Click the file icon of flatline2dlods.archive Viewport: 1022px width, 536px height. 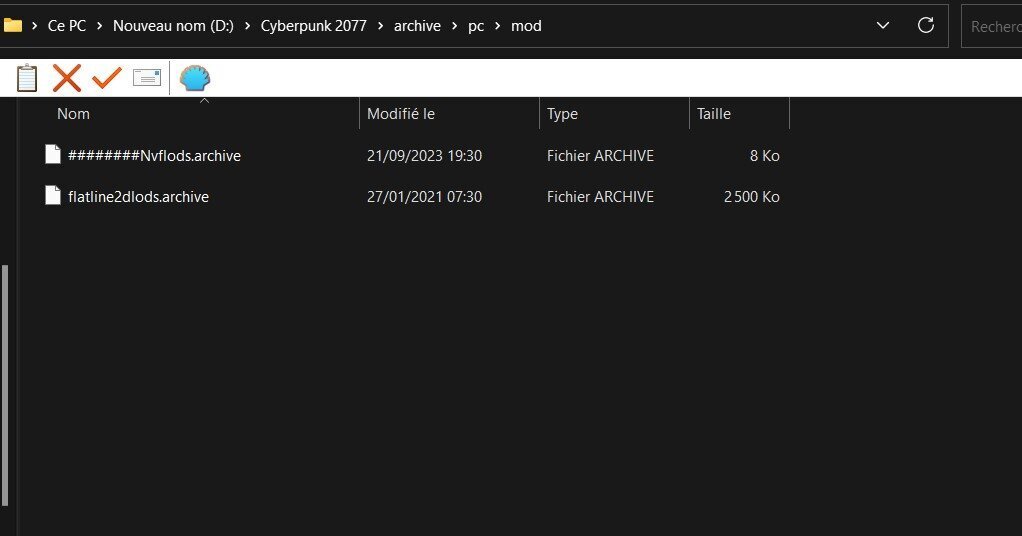click(53, 196)
